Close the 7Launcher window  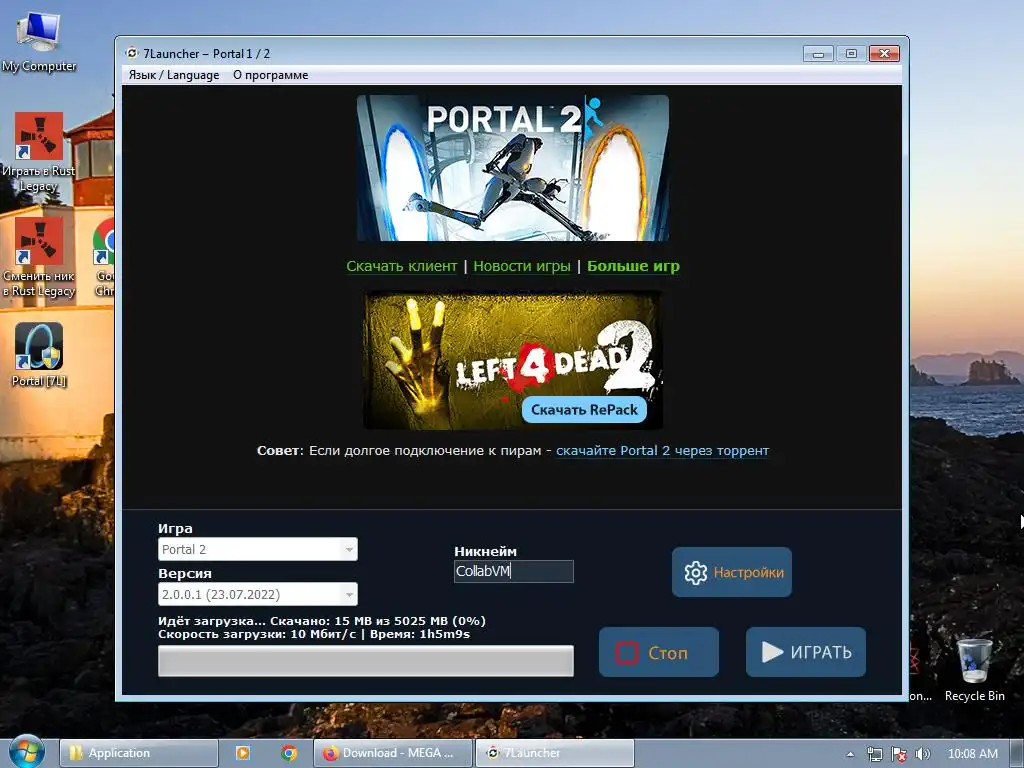coord(884,54)
